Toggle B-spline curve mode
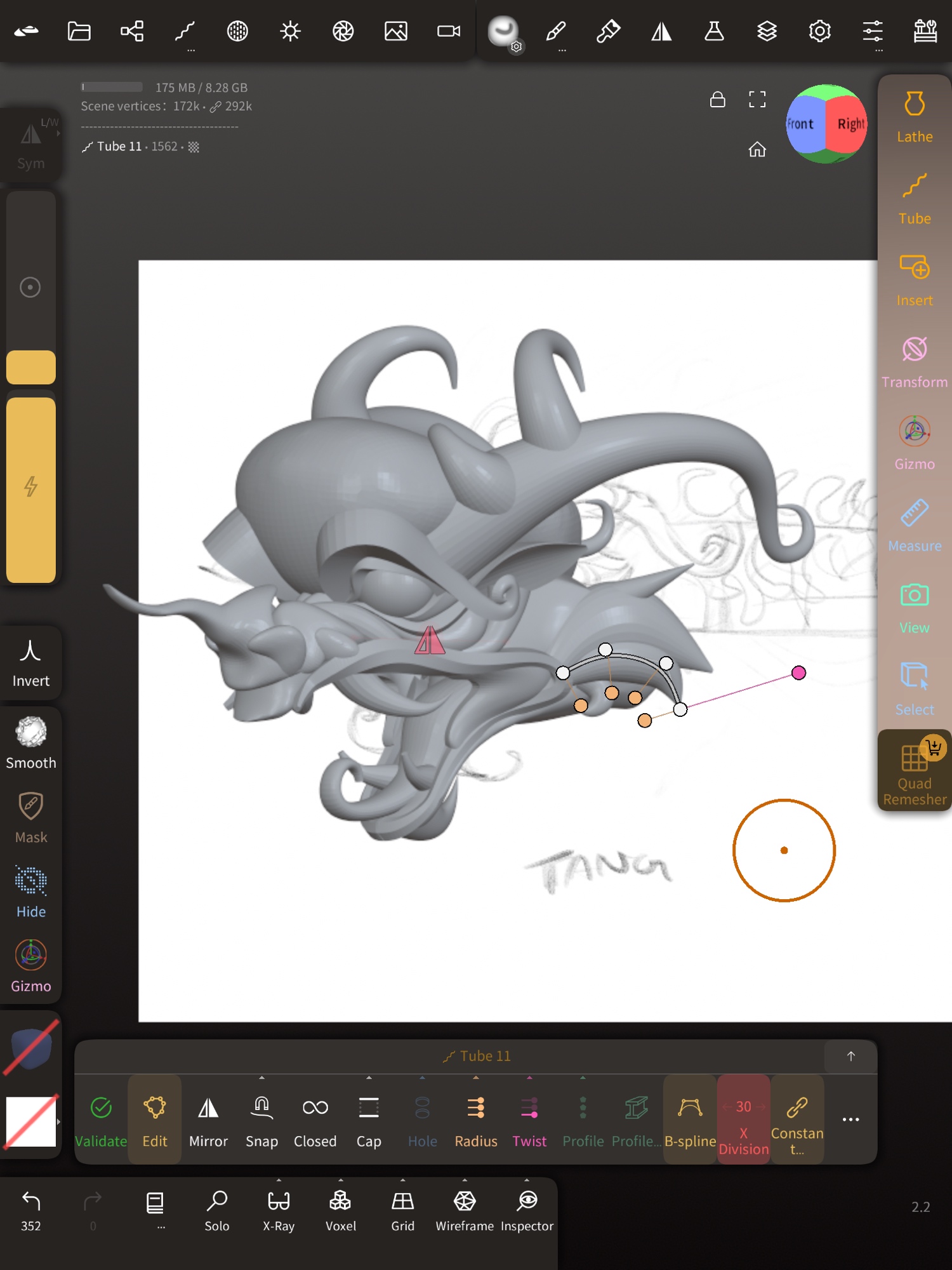 [x=690, y=1120]
